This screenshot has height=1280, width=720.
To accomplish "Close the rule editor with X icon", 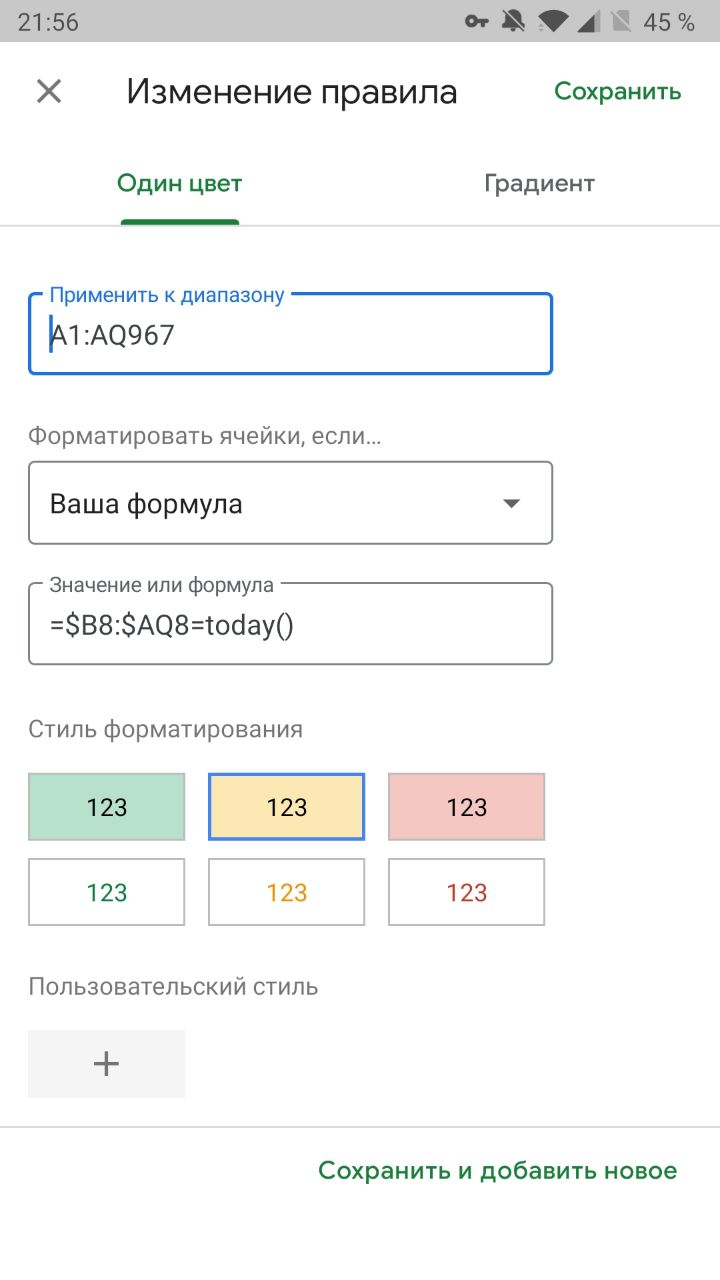I will 49,92.
